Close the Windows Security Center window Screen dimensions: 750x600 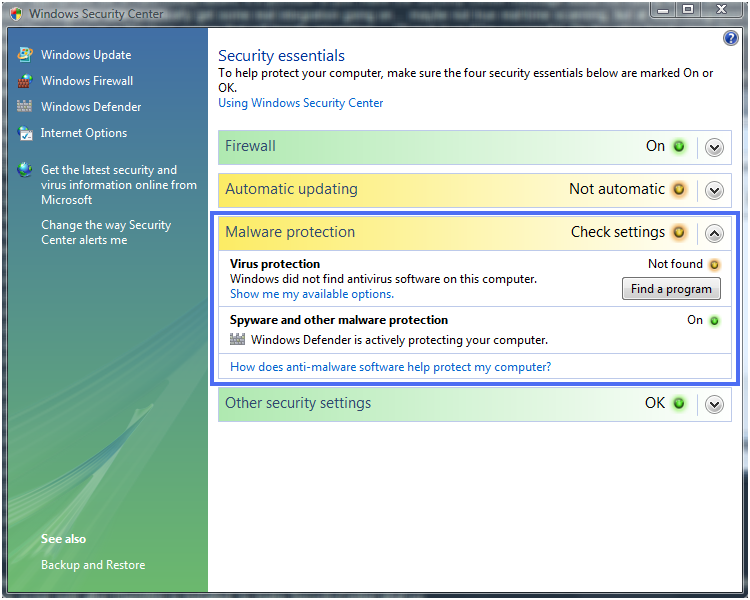click(721, 10)
